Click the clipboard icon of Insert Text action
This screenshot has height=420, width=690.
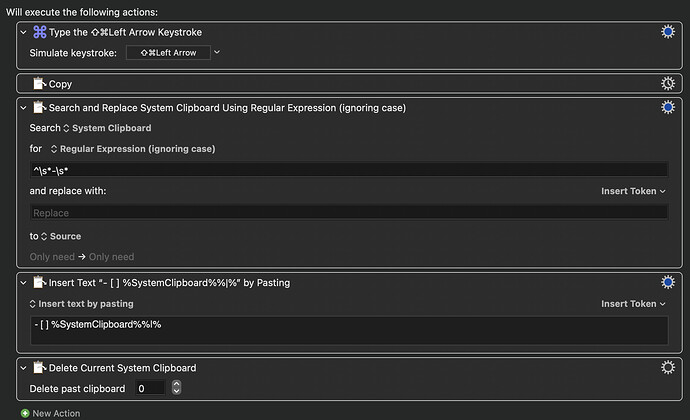coord(40,282)
